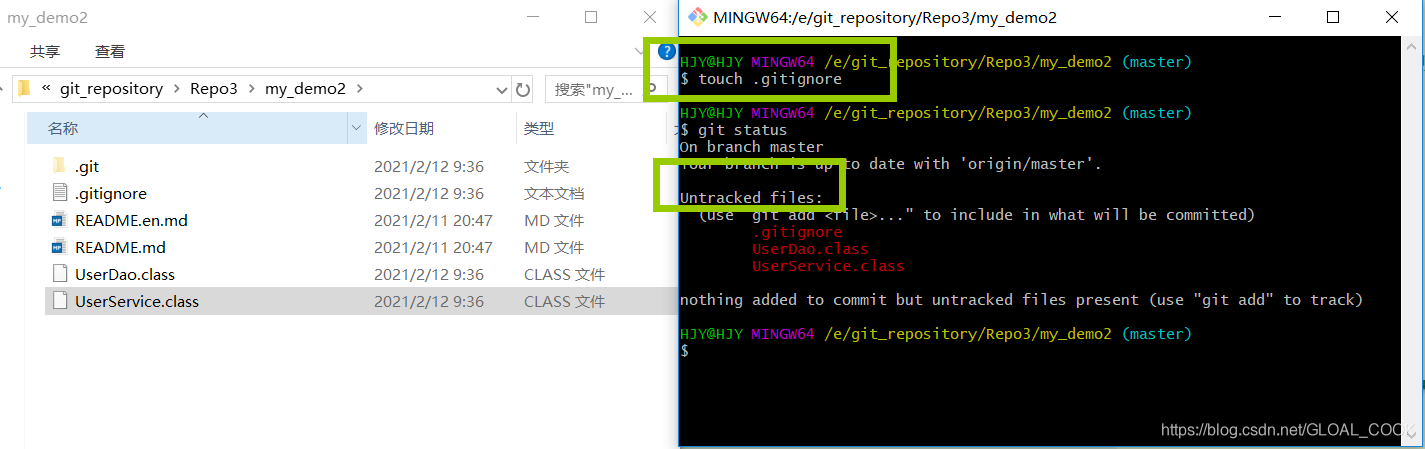The height and width of the screenshot is (449, 1425).
Task: Click 'nothing added to commit' line in terminal
Action: (1021, 300)
